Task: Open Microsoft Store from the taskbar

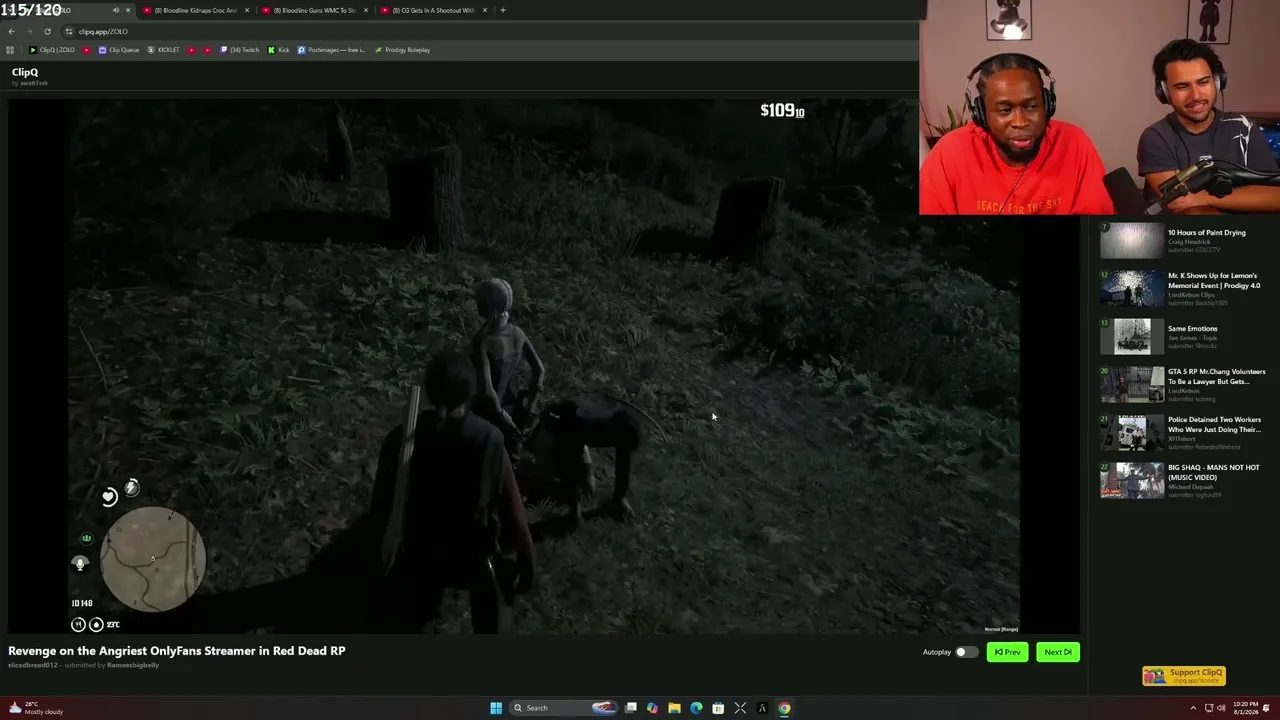Action: click(x=718, y=708)
